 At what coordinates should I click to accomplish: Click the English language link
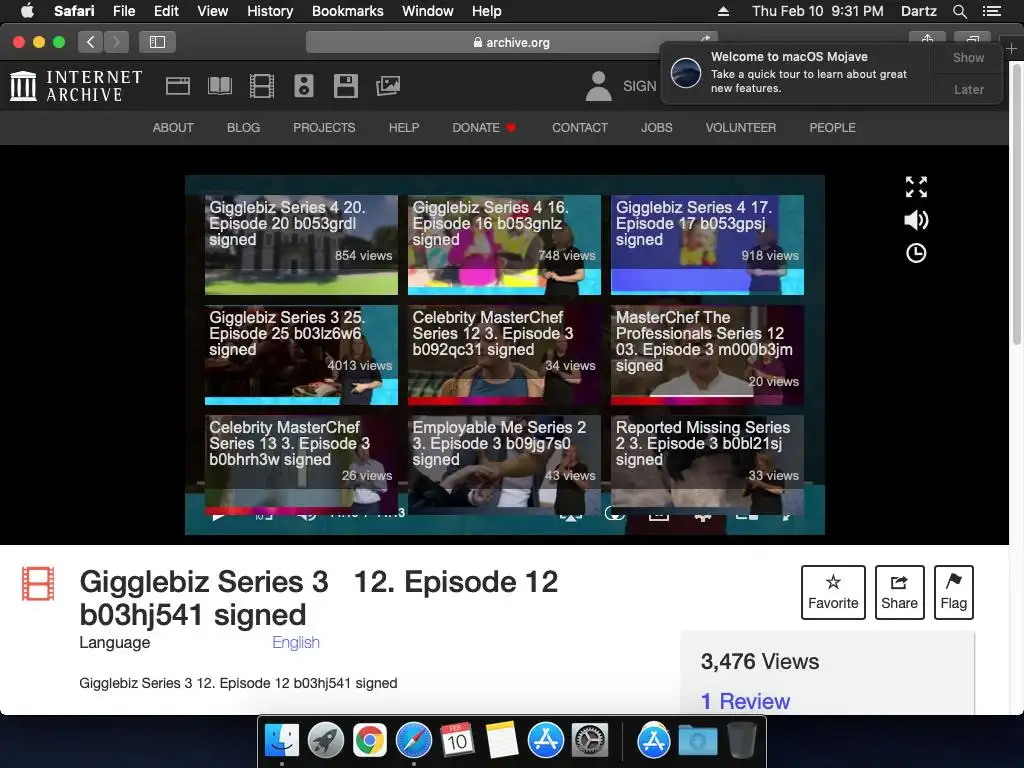(x=296, y=643)
